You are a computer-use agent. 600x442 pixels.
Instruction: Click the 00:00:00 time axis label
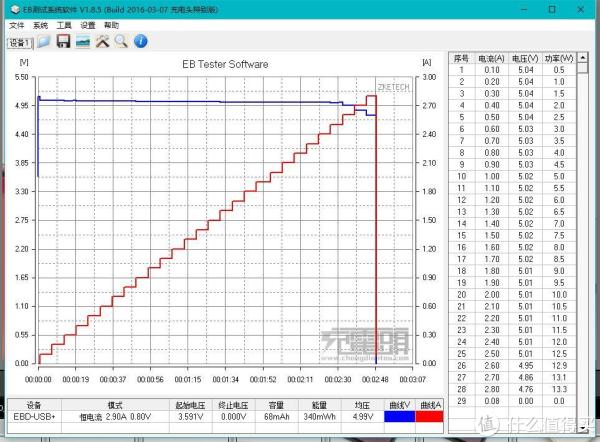click(x=38, y=379)
